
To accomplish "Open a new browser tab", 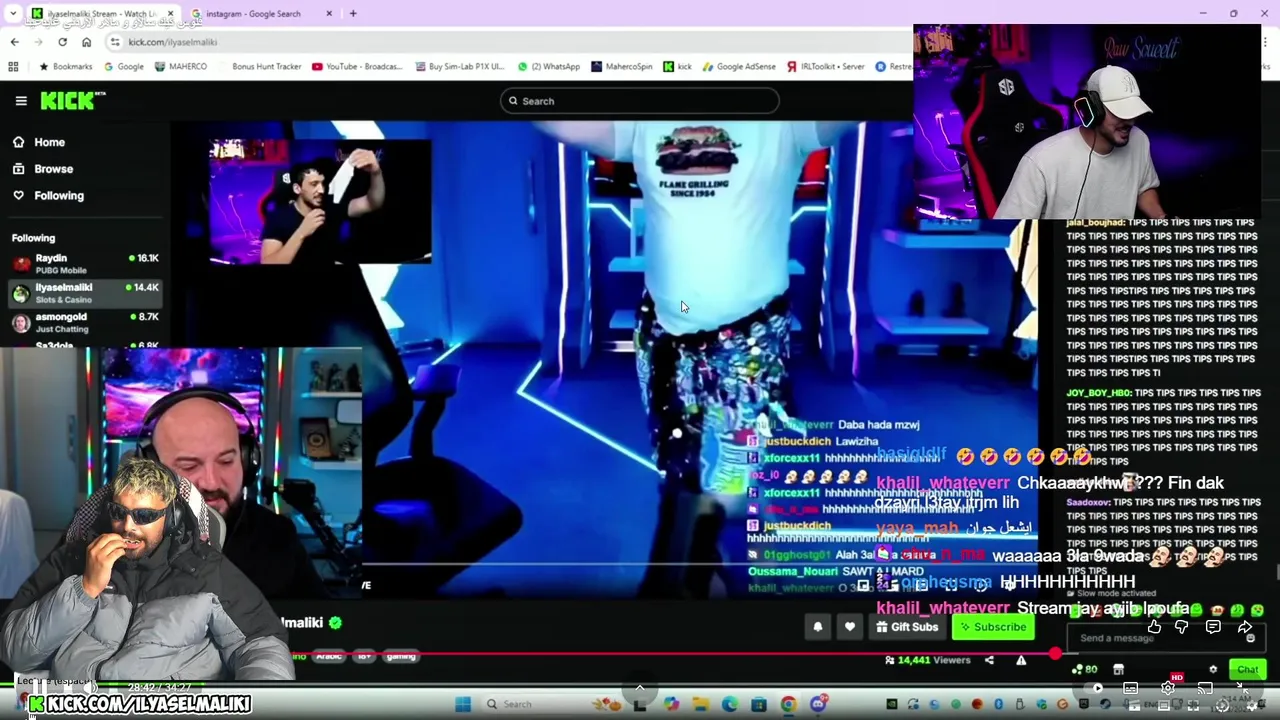I will coord(353,14).
